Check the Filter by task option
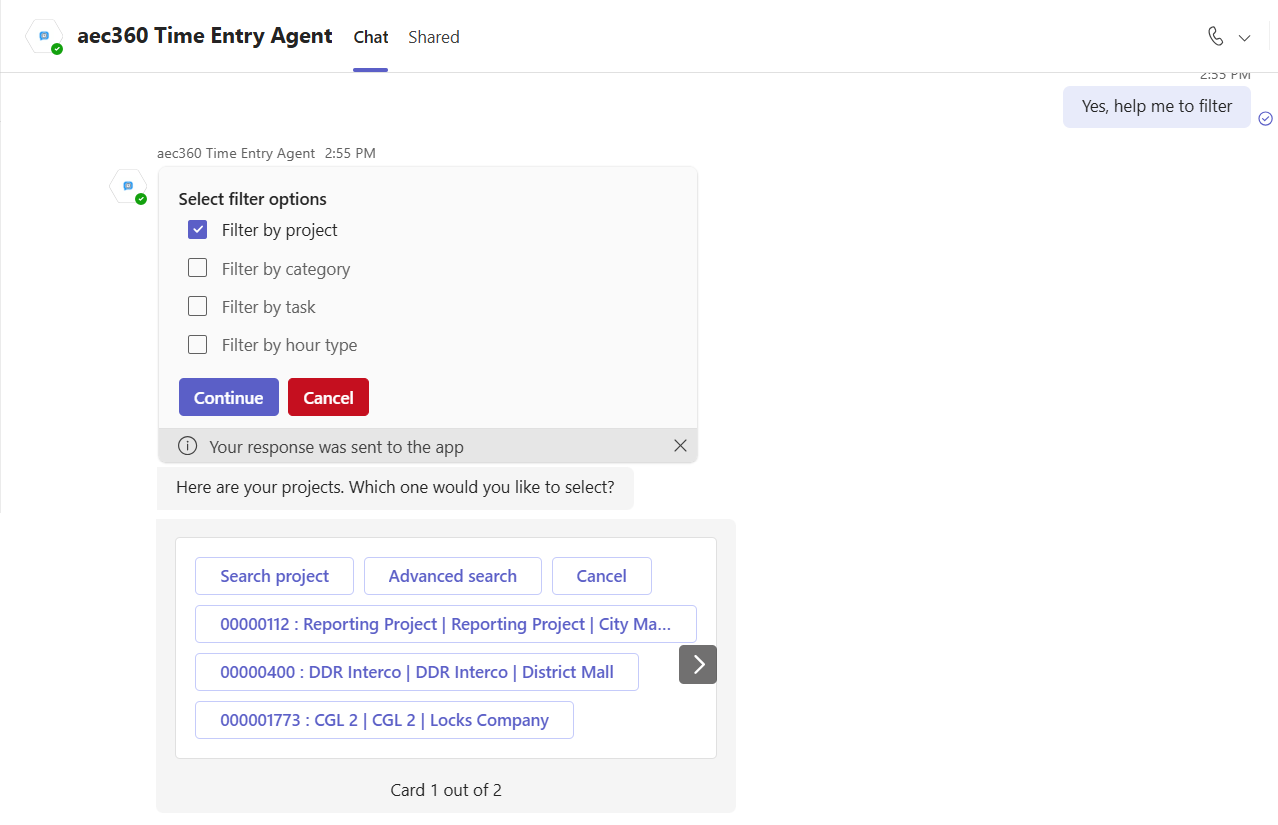1278x825 pixels. coord(198,306)
